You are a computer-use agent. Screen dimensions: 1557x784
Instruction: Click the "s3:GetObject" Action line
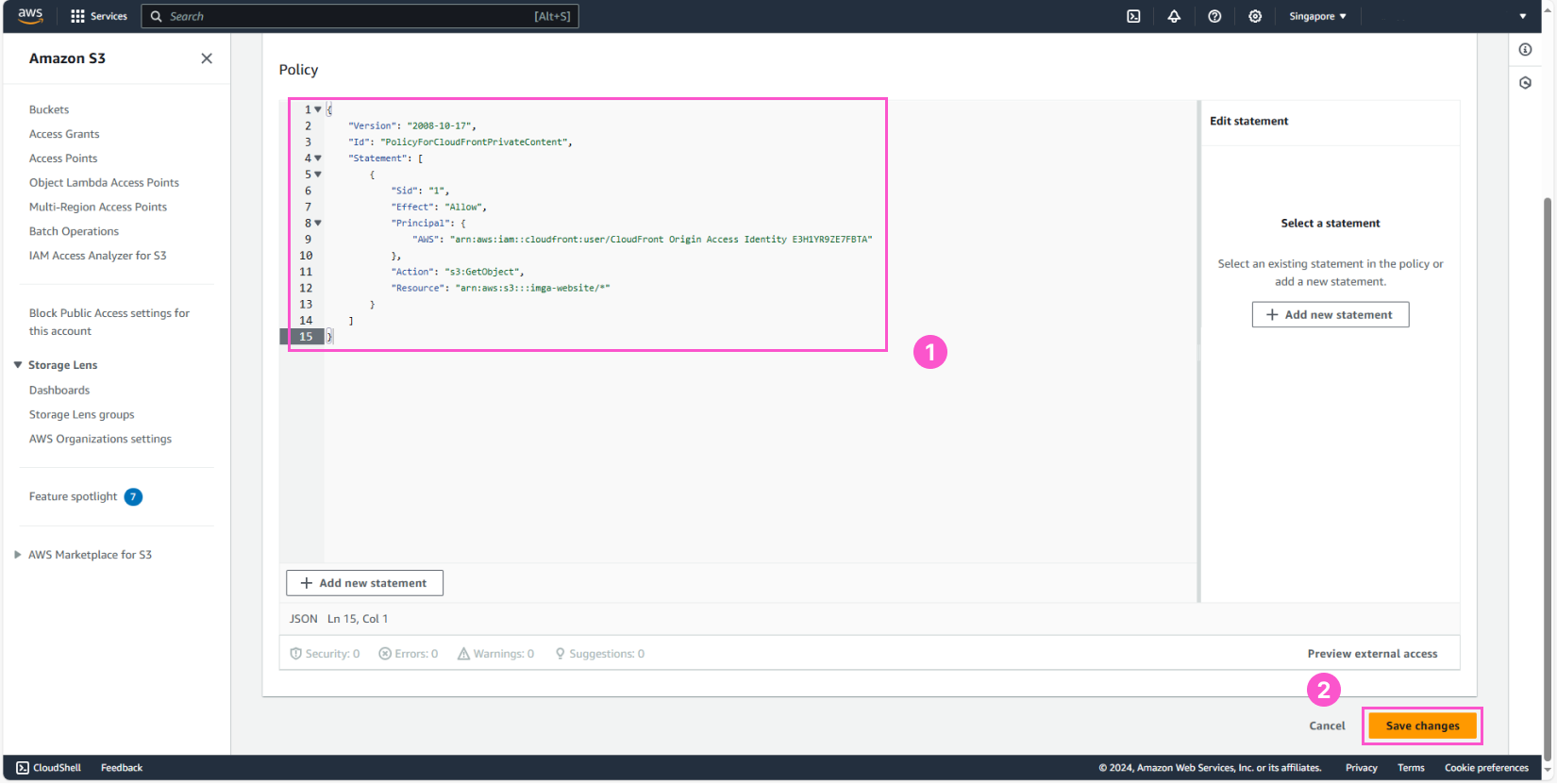pos(458,272)
